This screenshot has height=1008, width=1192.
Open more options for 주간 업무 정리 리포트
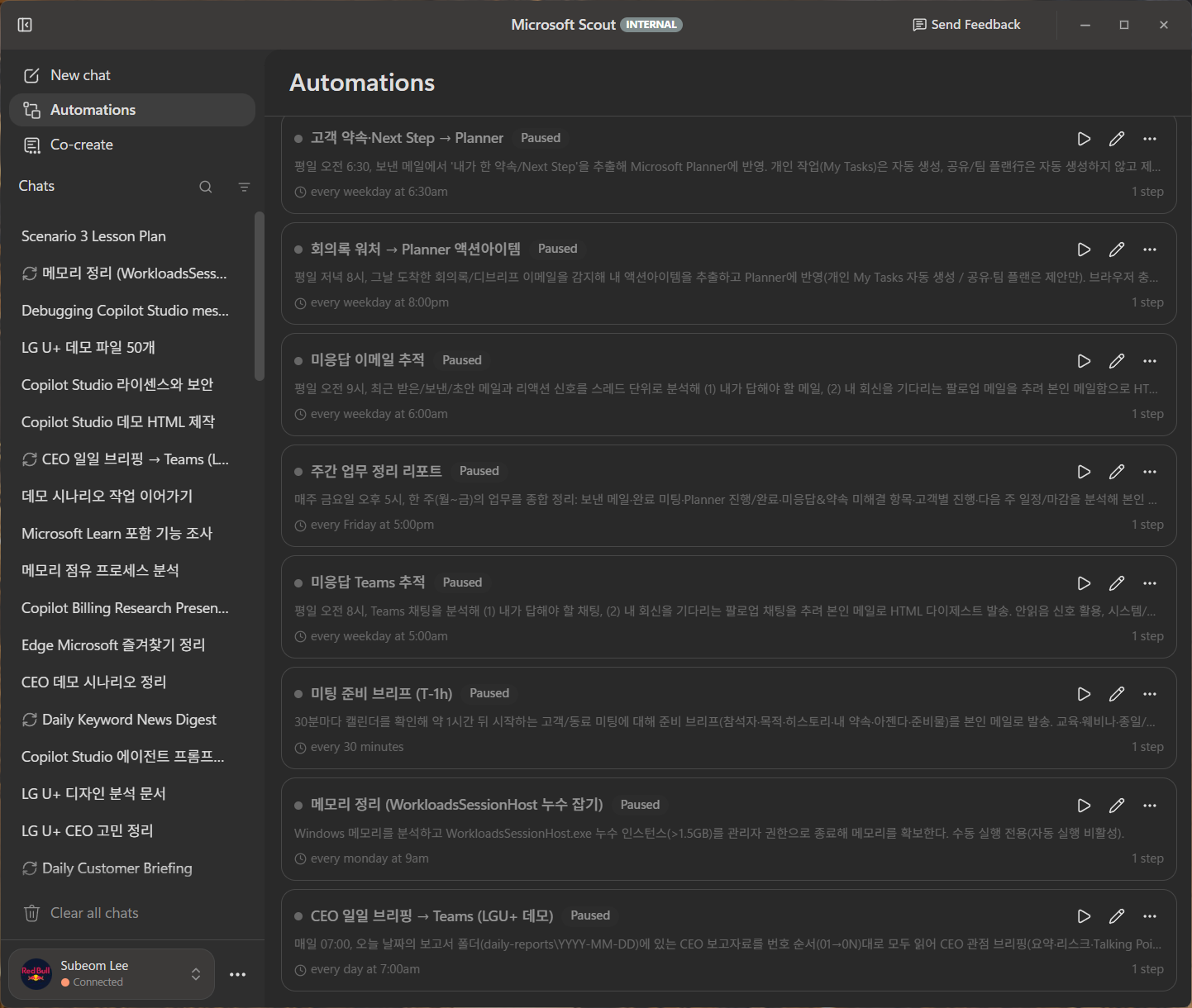click(1150, 472)
